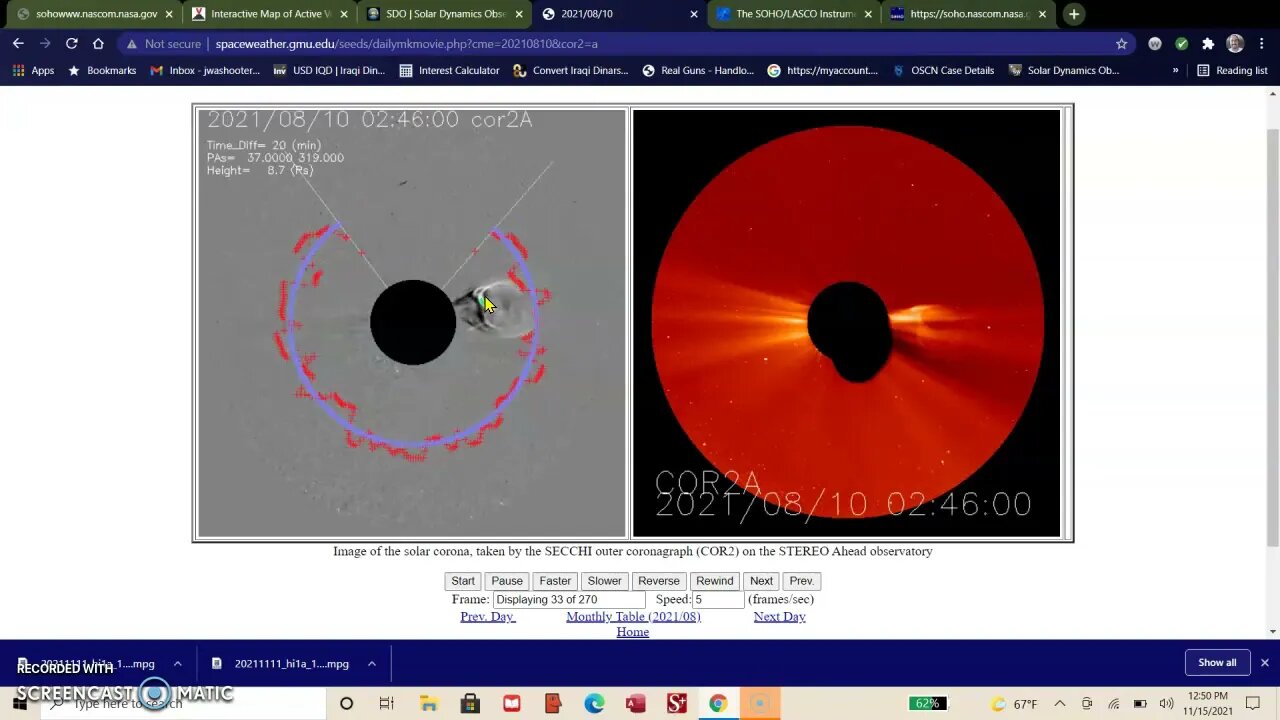Open the USD IQD Iraqi Dinar bookmark

point(328,71)
